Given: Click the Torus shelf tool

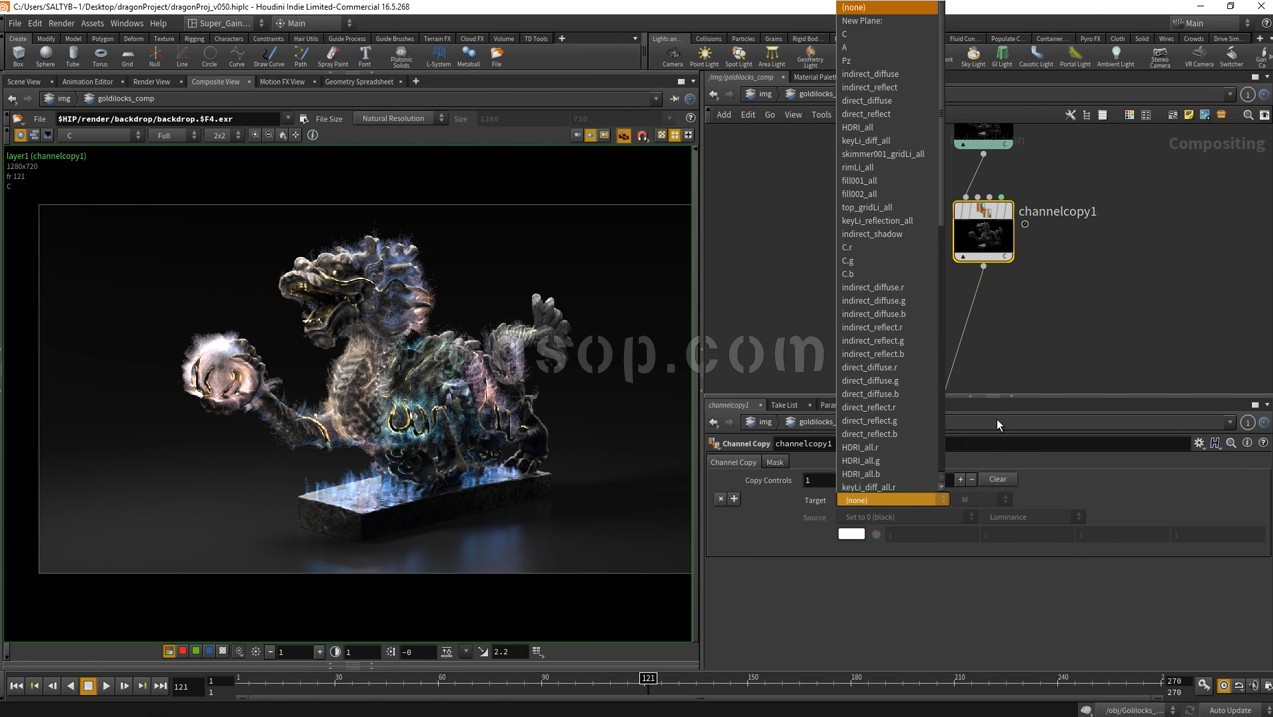Looking at the screenshot, I should click(100, 56).
